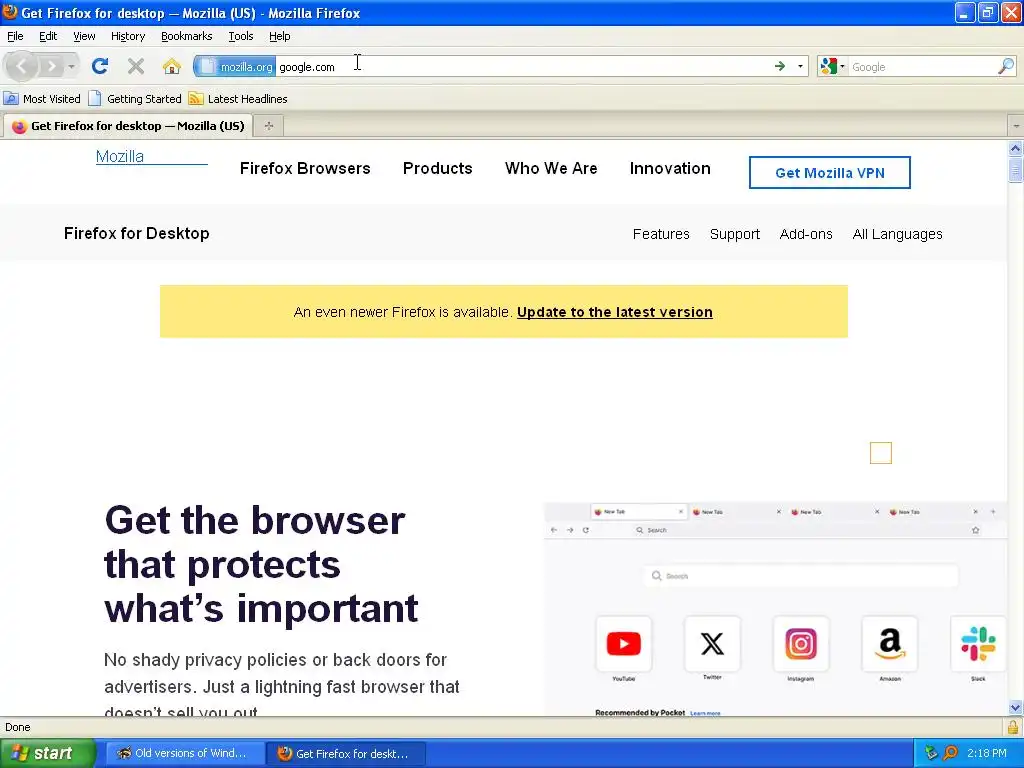The image size is (1024, 768).
Task: Open Who We Are navigation item
Action: (551, 168)
